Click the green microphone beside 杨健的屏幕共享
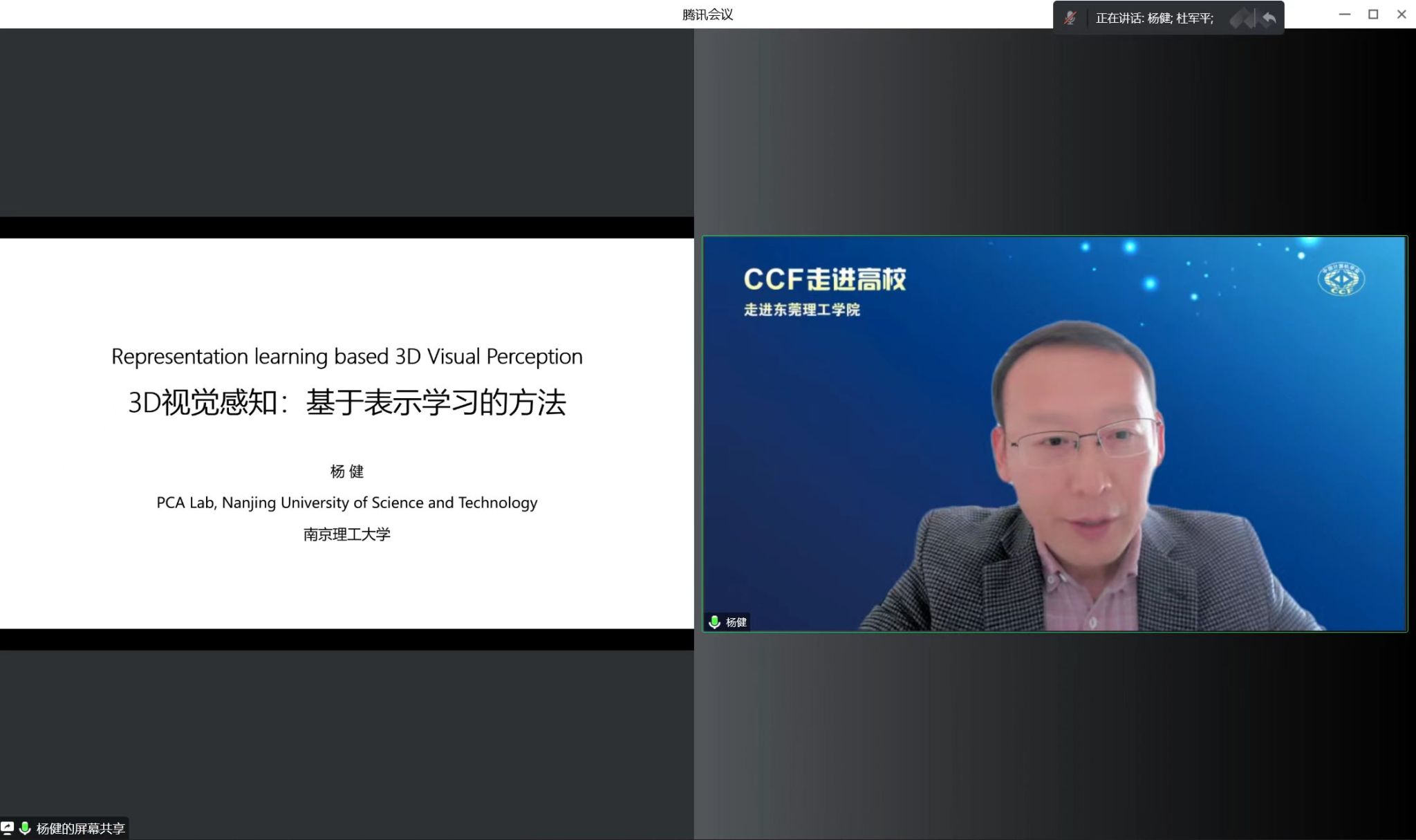Screen dimensions: 1416x840 pos(25,828)
